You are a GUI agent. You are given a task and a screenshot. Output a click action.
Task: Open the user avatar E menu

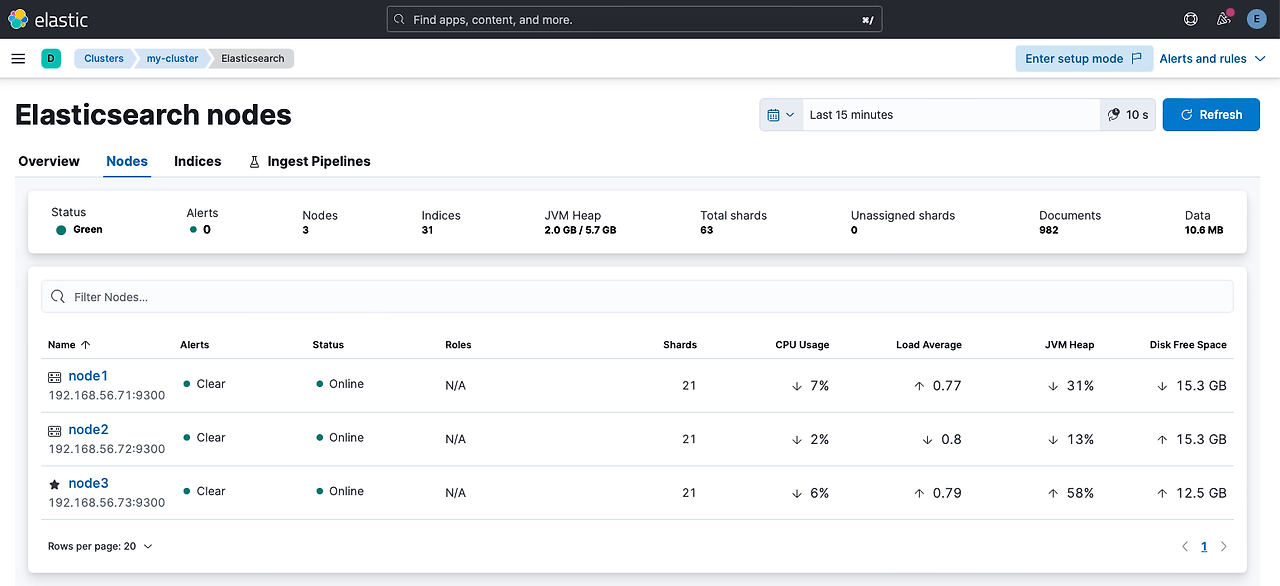pyautogui.click(x=1257, y=19)
